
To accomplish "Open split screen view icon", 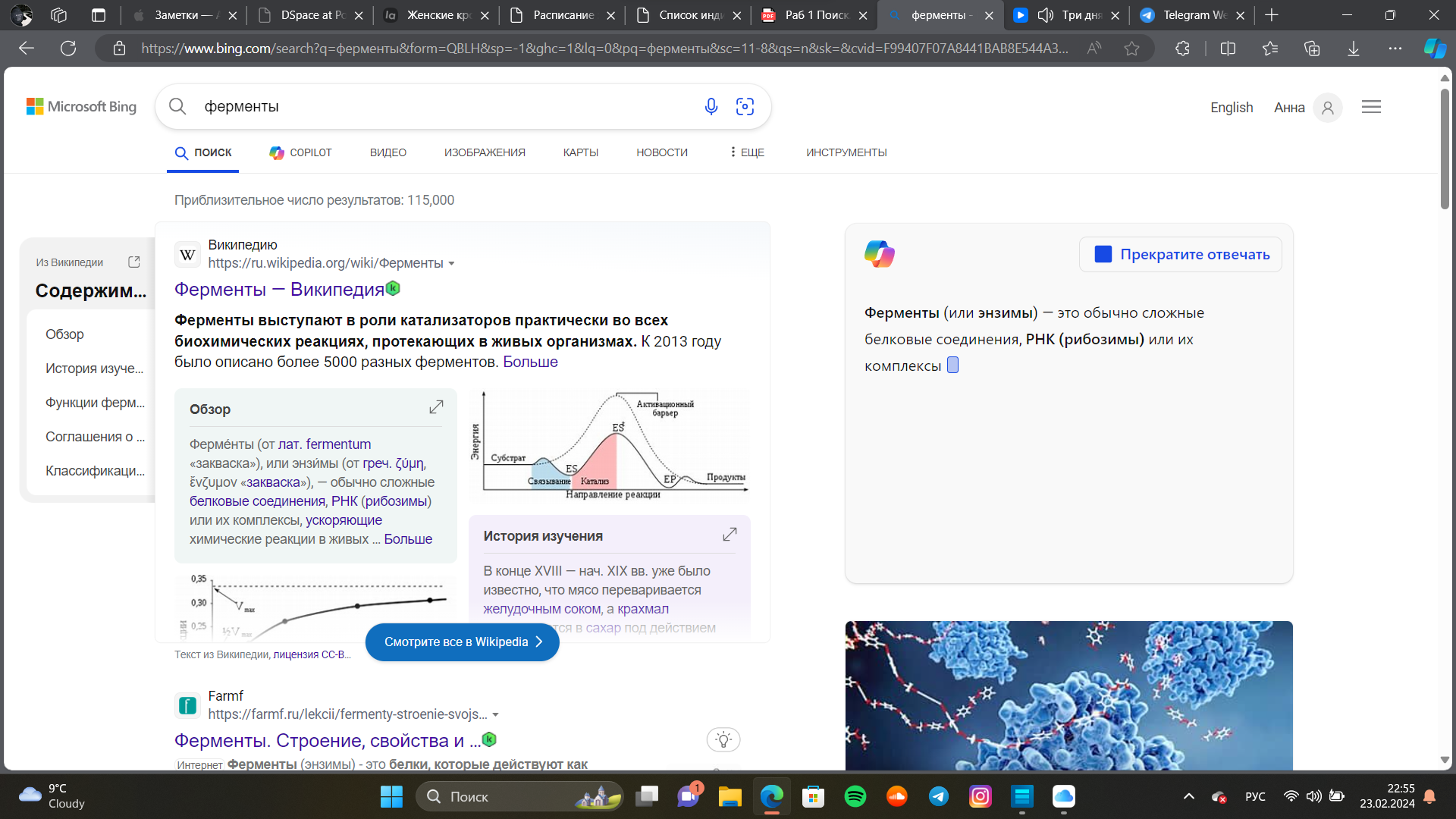I will coord(1228,49).
